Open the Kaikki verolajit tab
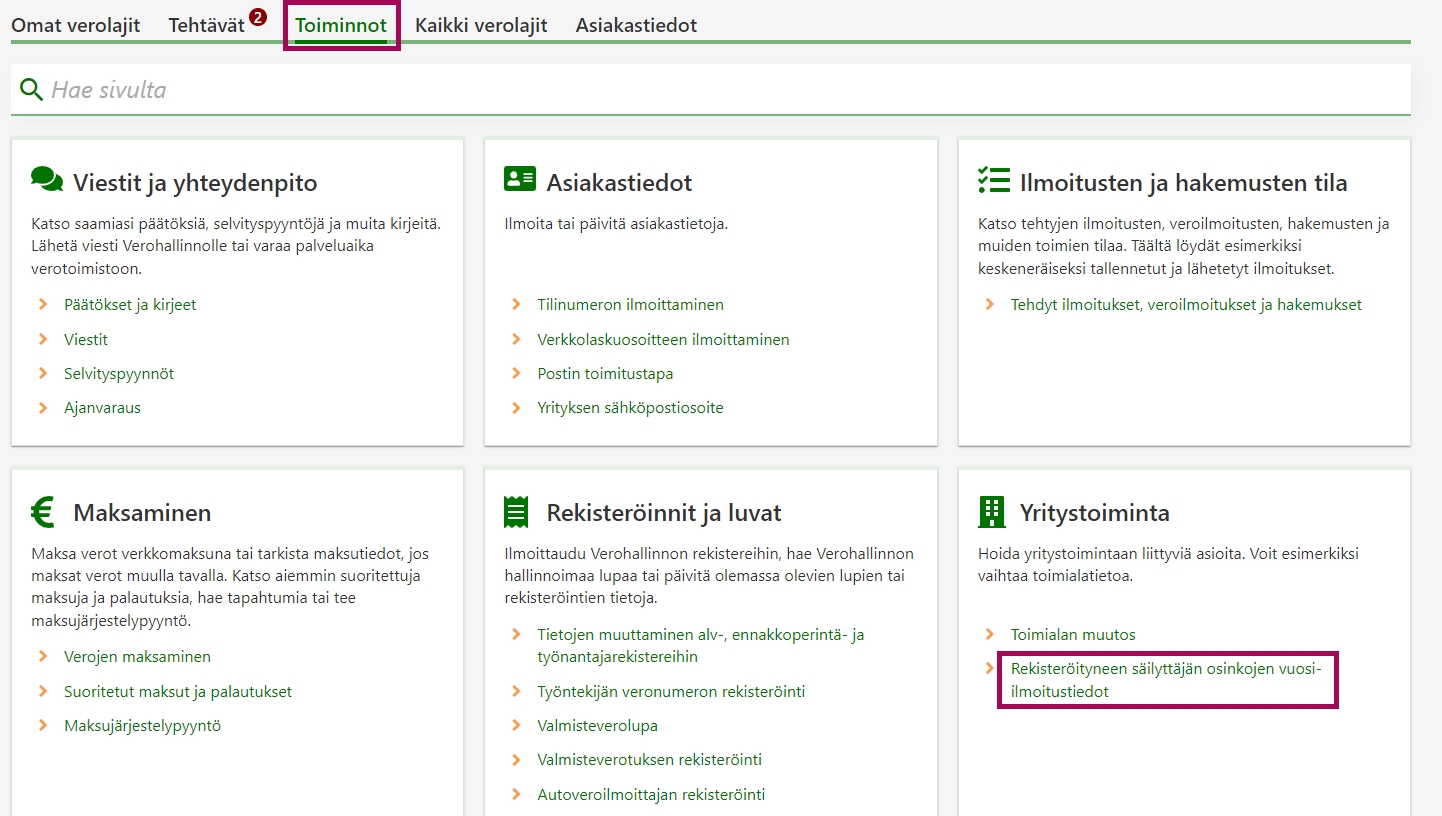This screenshot has height=816, width=1442. click(x=481, y=26)
